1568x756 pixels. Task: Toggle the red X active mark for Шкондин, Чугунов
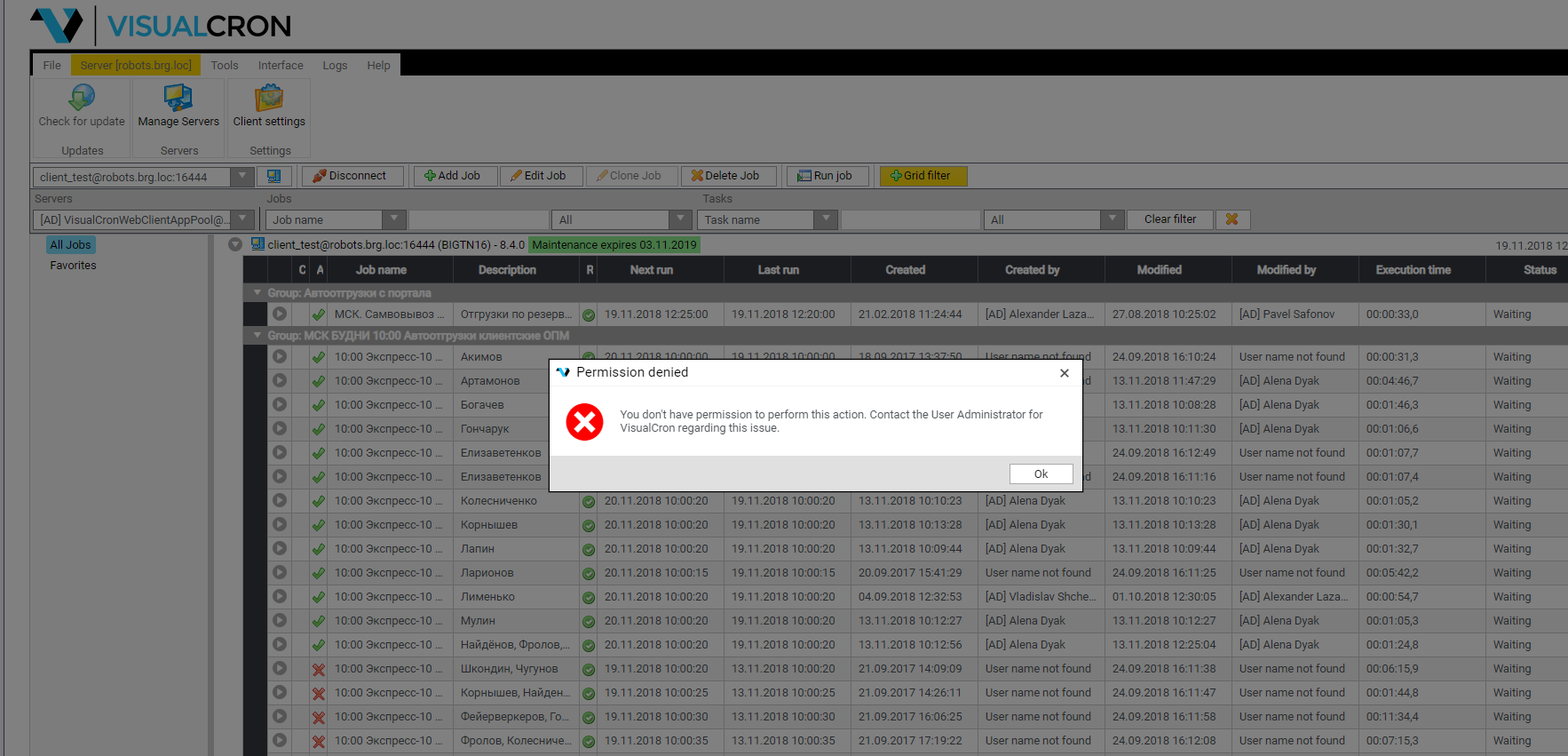click(x=319, y=669)
